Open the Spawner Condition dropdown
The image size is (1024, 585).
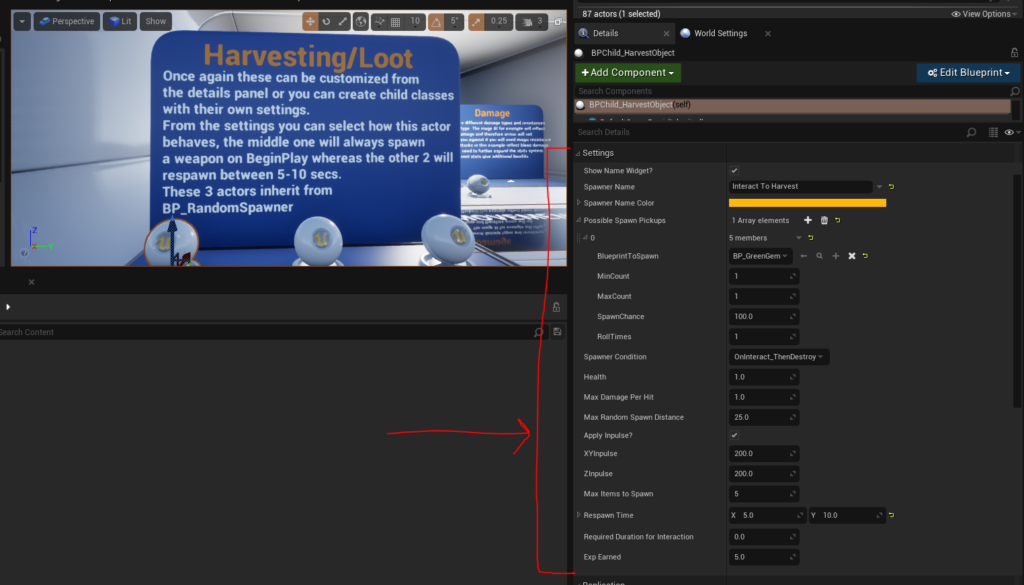[779, 356]
